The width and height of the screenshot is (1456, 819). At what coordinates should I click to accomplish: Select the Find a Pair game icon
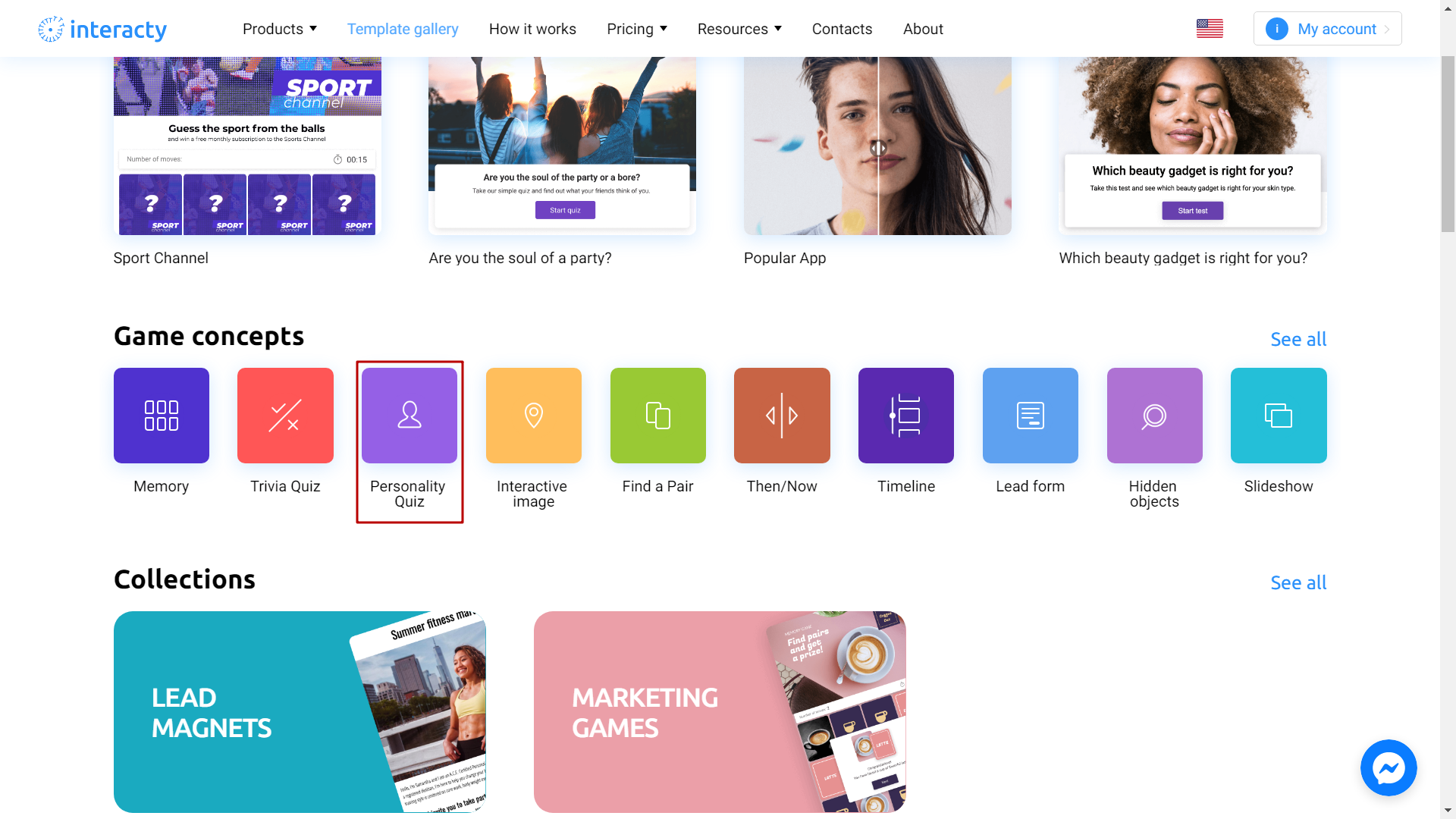(658, 415)
